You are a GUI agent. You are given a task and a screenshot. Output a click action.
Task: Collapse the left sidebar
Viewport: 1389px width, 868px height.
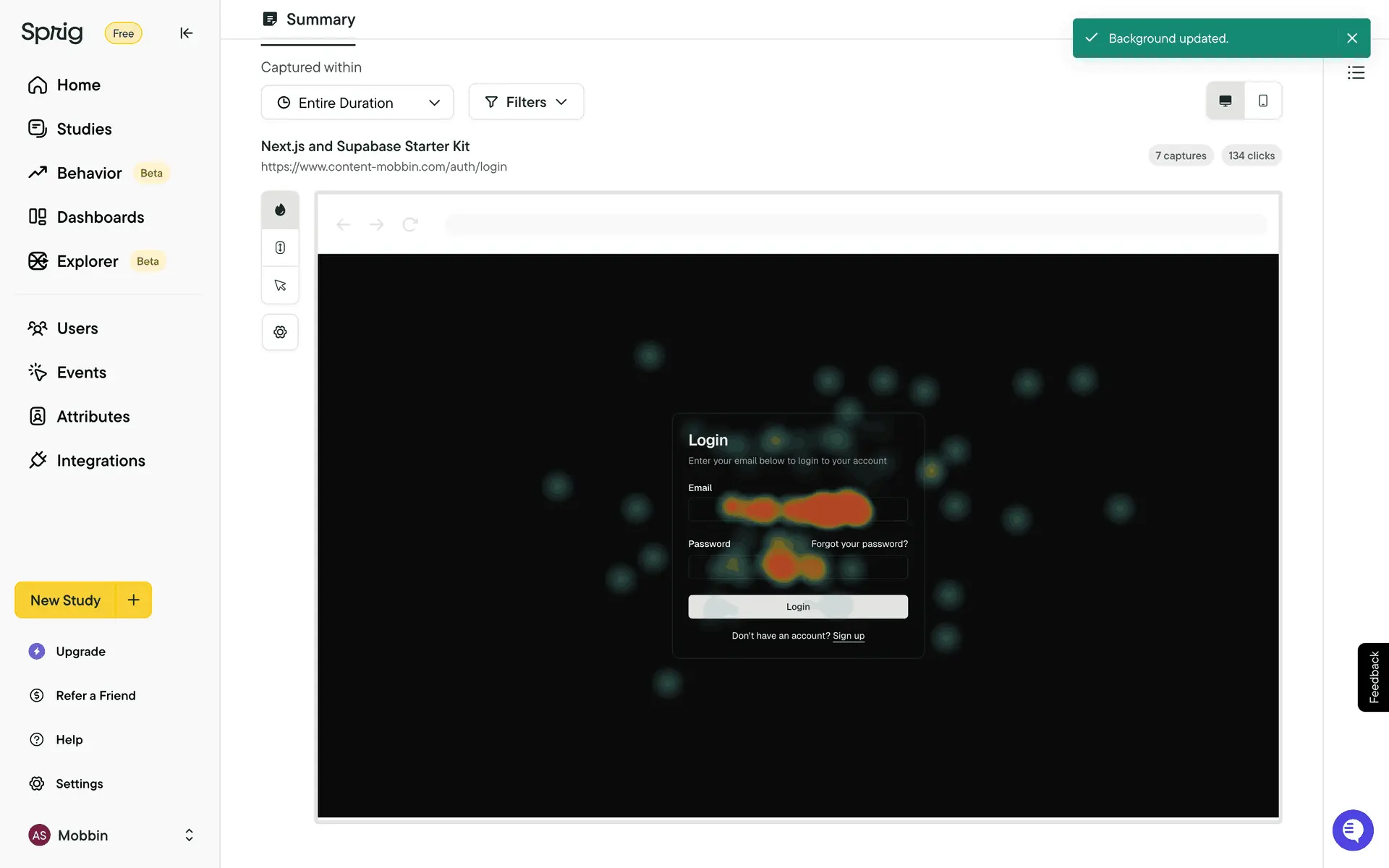click(x=186, y=33)
